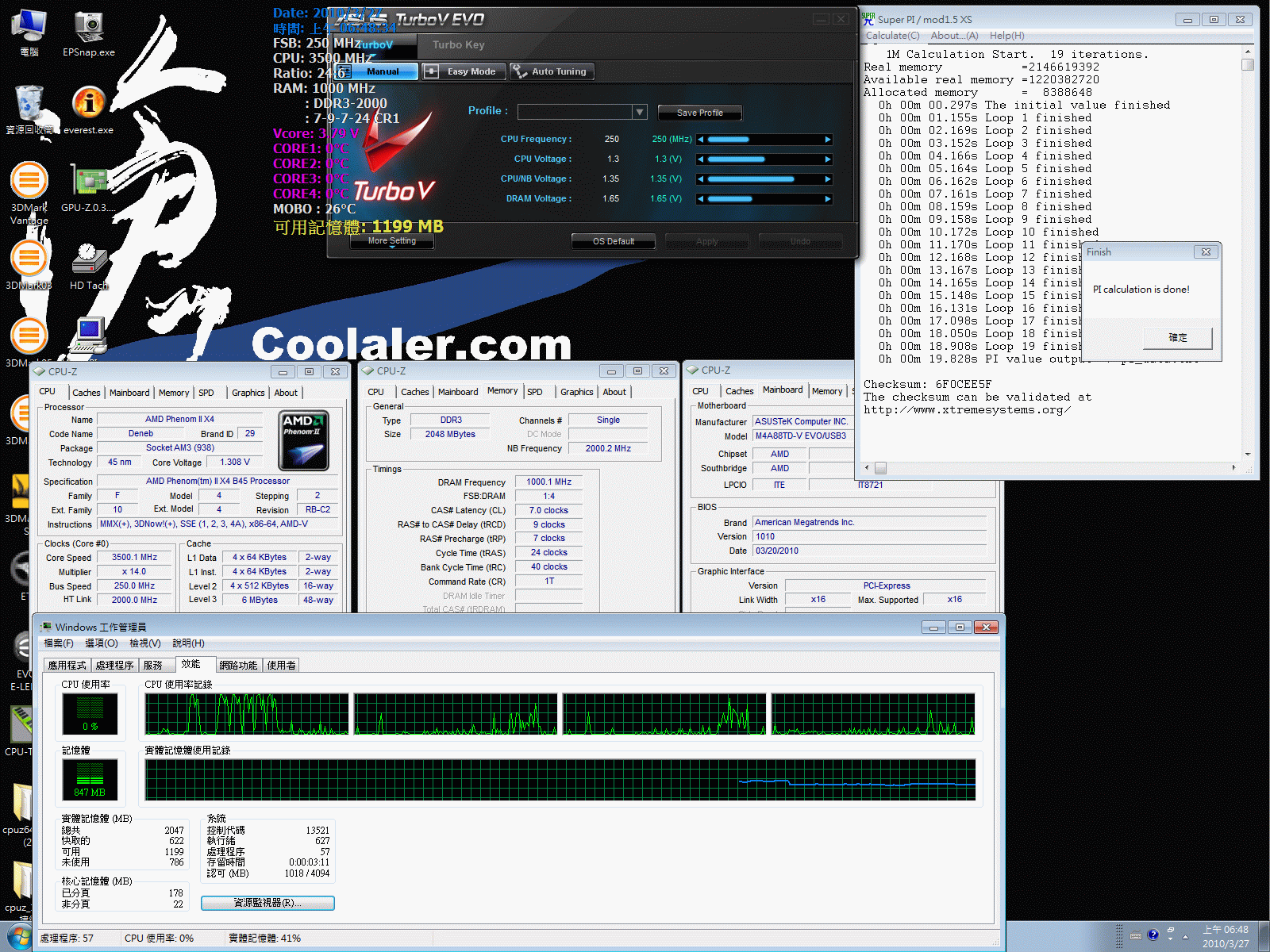Open the 電腦 desktop icon
Image resolution: width=1270 pixels, height=952 pixels.
29,33
